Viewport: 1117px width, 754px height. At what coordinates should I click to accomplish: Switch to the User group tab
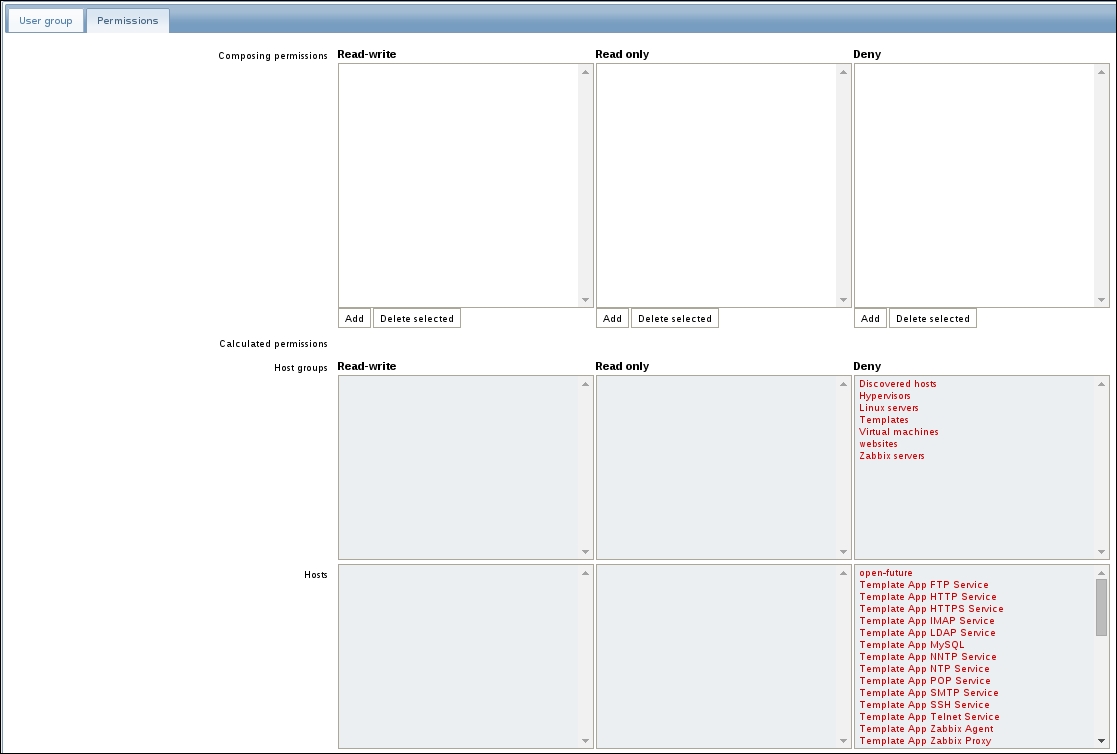coord(46,21)
